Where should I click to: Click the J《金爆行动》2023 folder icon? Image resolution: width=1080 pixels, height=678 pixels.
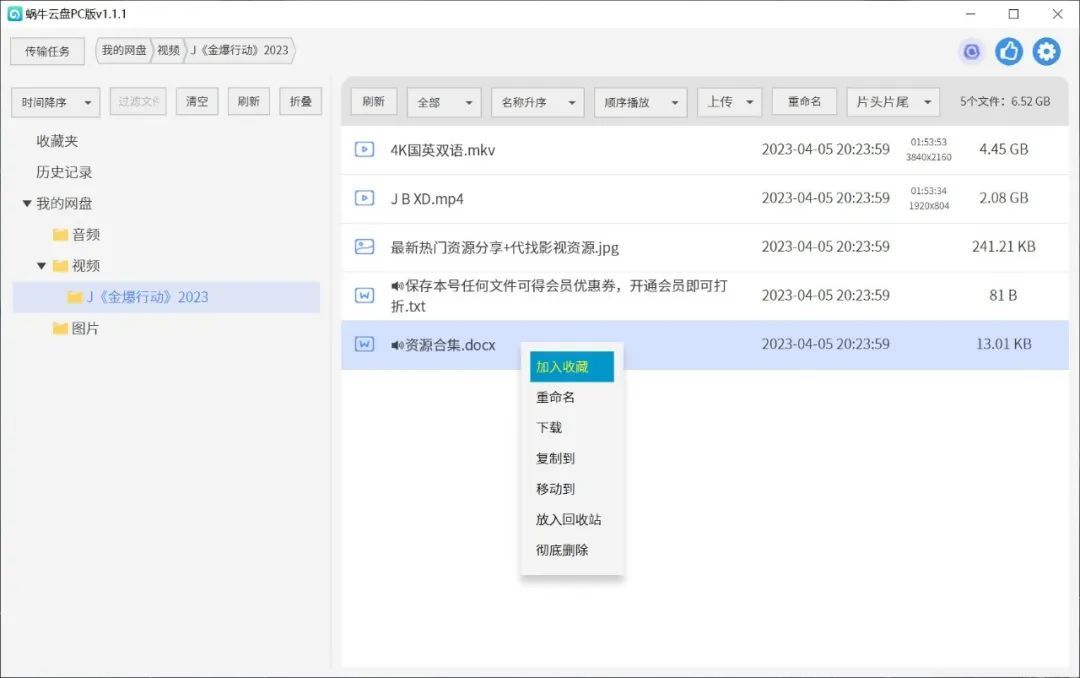[75, 297]
